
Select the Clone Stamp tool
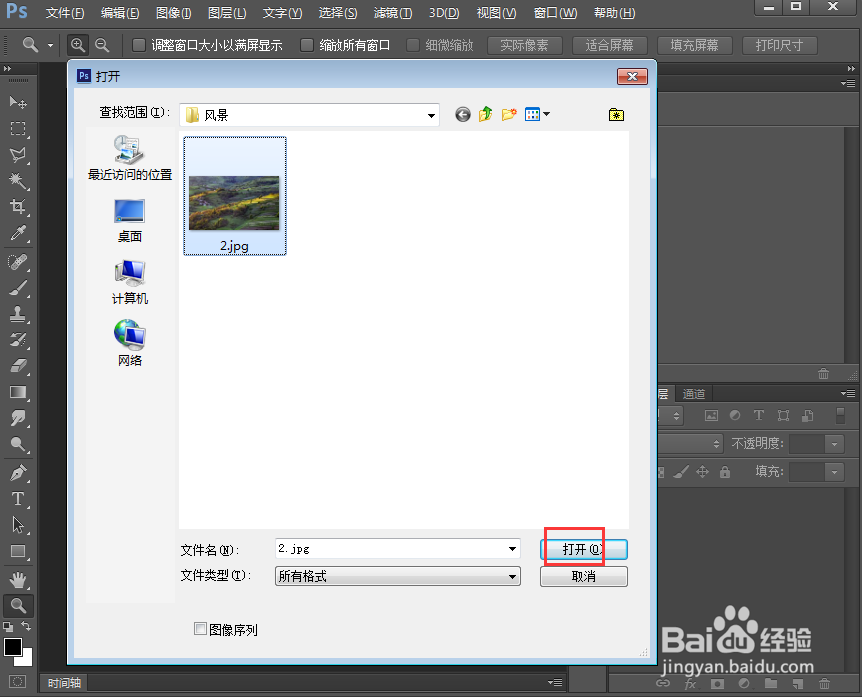[x=18, y=314]
